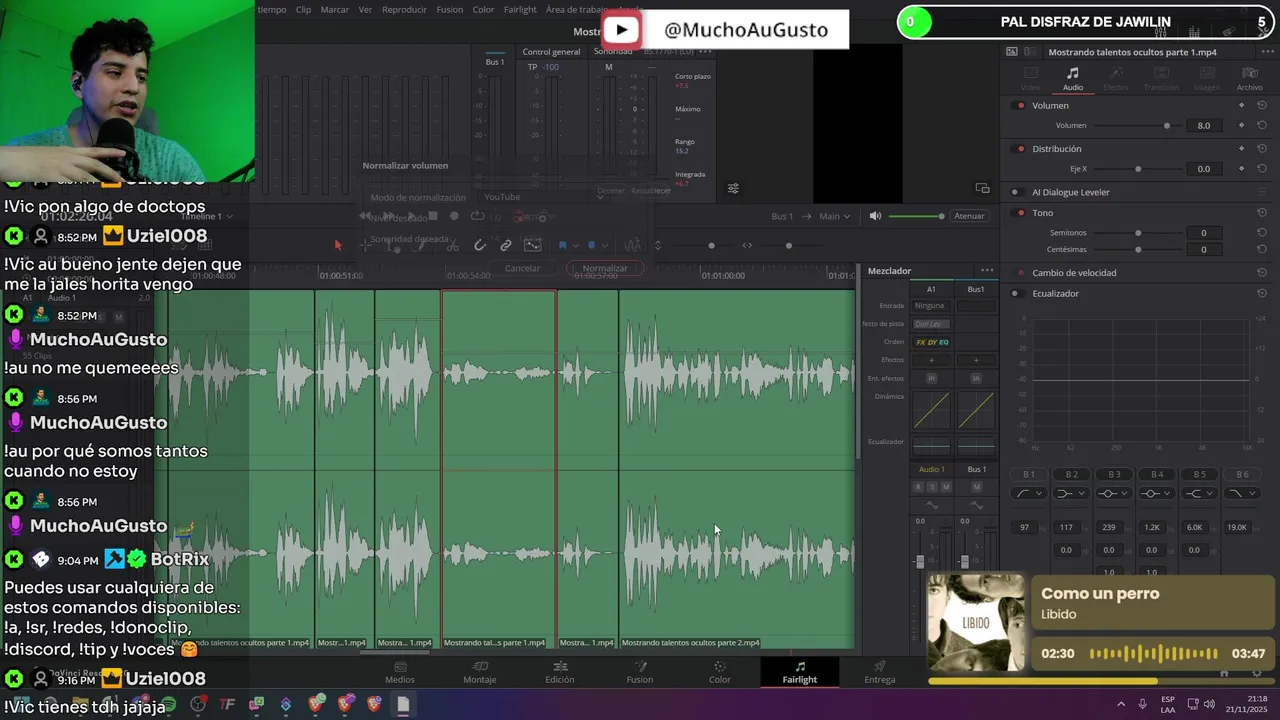The width and height of the screenshot is (1280, 720).
Task: Open the Fairlight page
Action: click(799, 672)
